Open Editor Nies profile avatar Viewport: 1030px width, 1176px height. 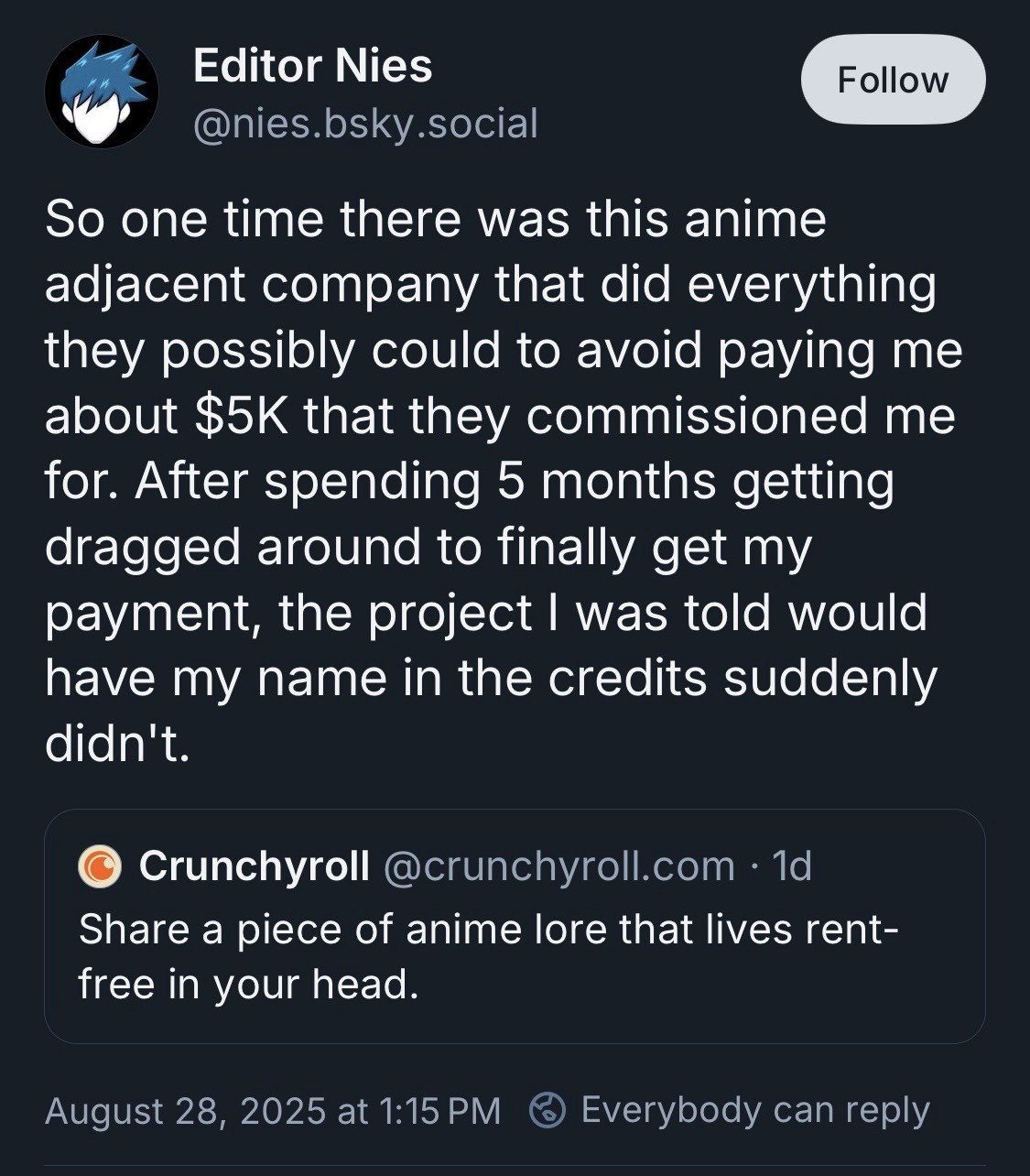pos(101,92)
